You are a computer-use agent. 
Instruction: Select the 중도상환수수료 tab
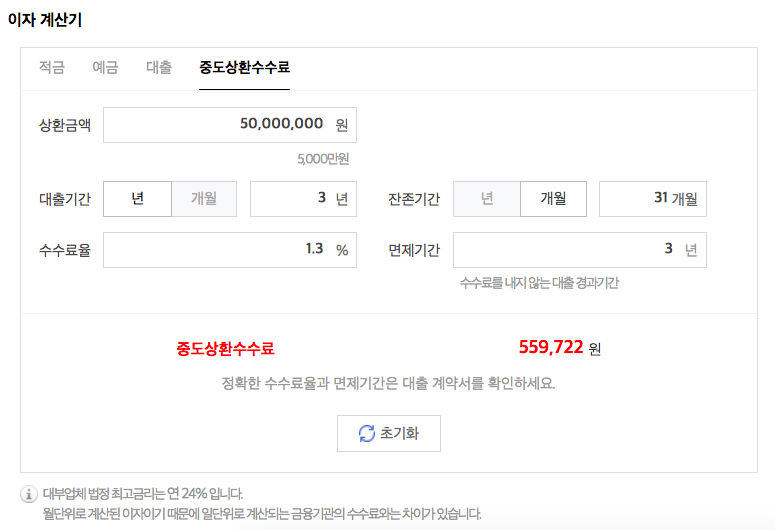point(244,67)
